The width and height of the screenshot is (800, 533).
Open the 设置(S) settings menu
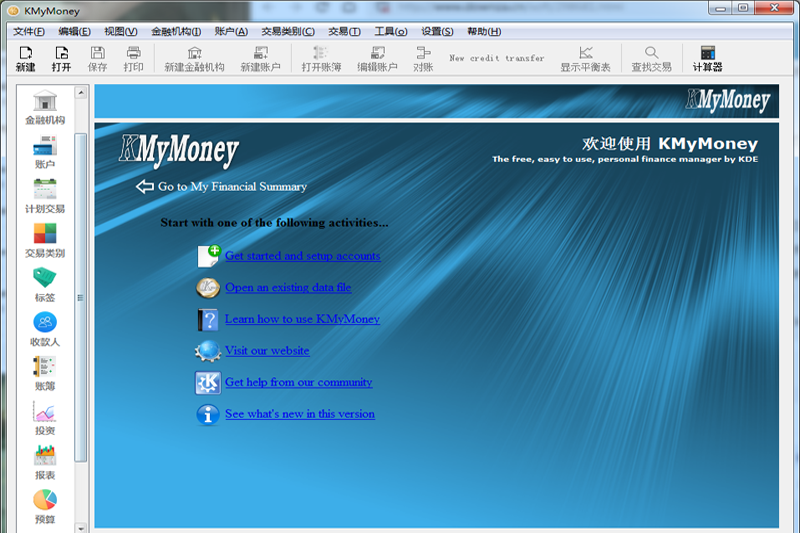click(437, 31)
